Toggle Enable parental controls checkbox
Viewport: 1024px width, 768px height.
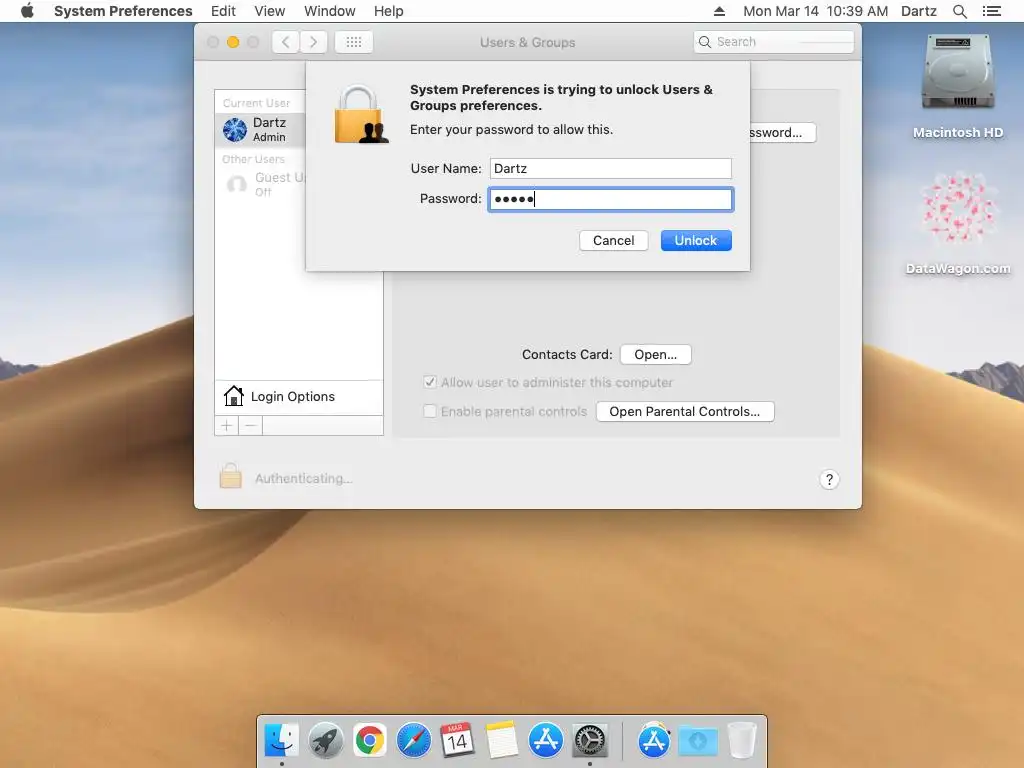pyautogui.click(x=430, y=411)
